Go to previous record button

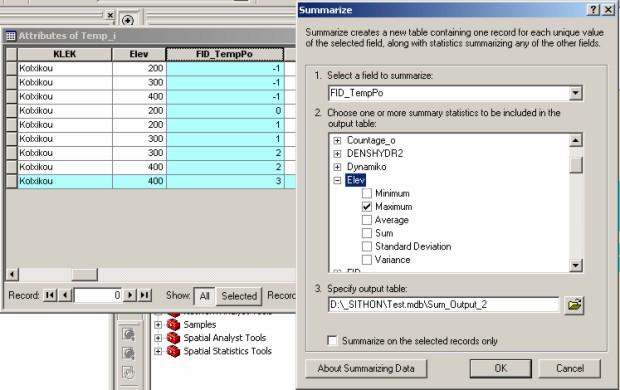point(66,295)
